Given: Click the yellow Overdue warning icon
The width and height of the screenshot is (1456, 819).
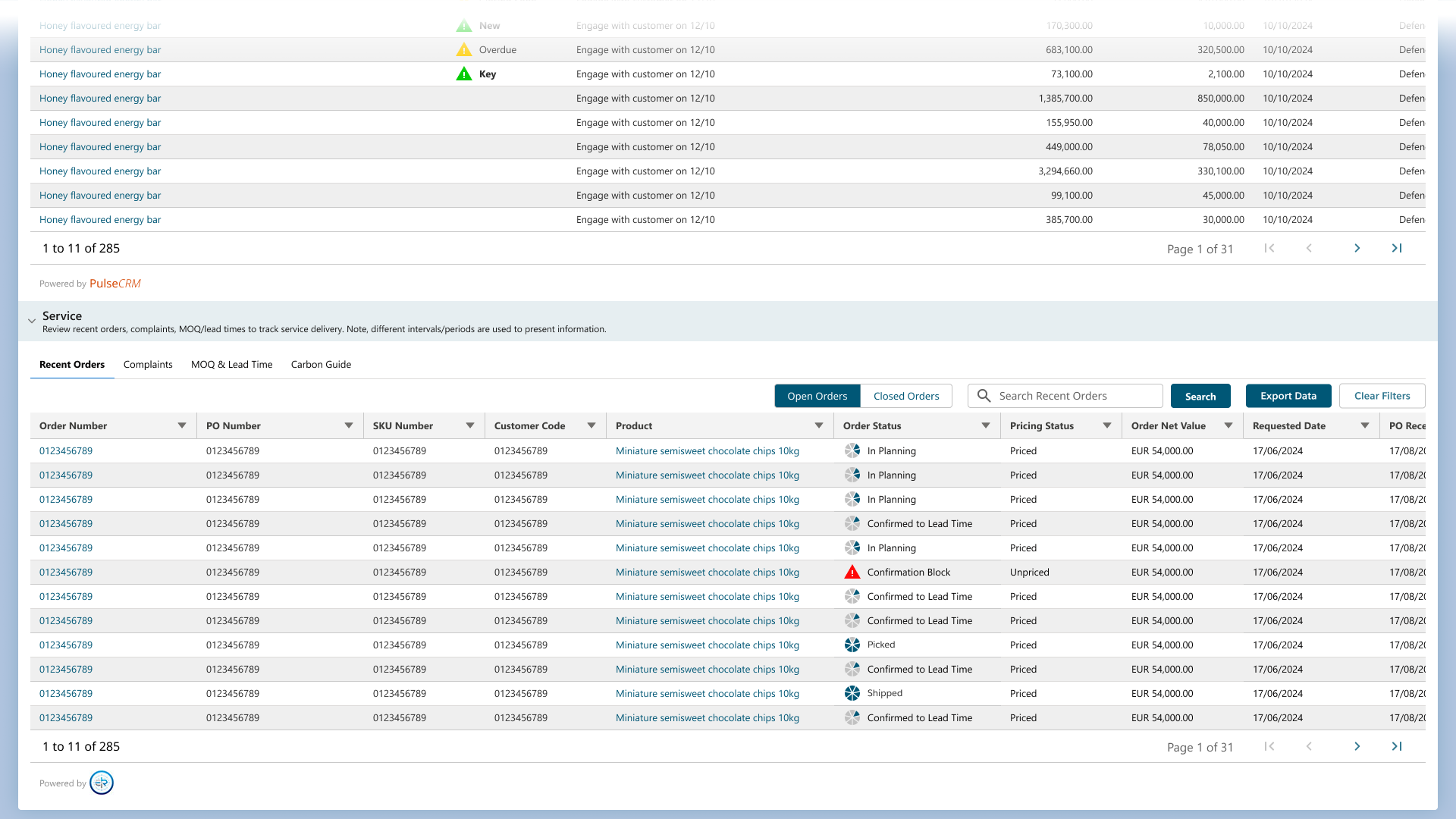Looking at the screenshot, I should click(463, 49).
